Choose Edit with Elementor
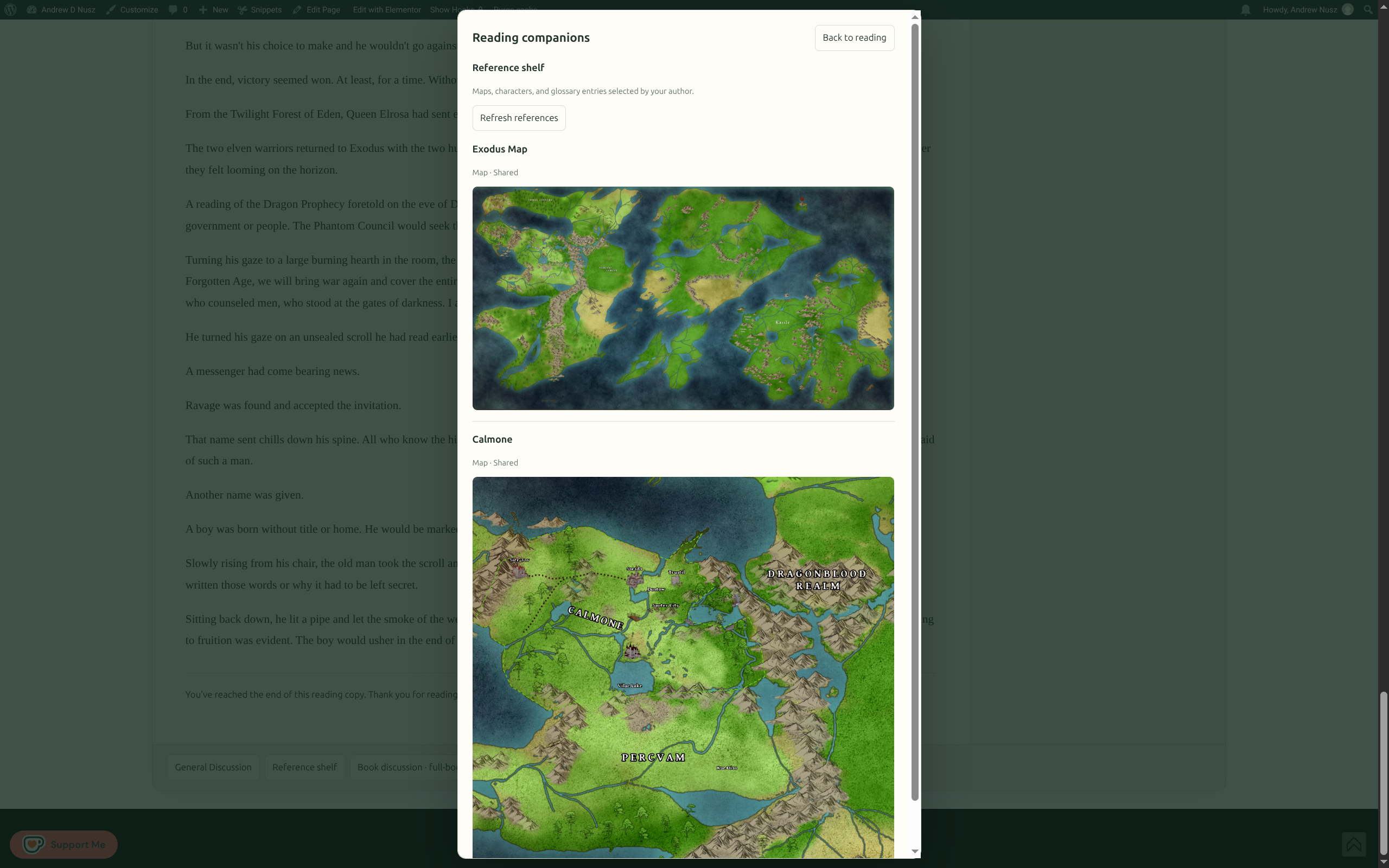The width and height of the screenshot is (1389, 868). pos(387,10)
